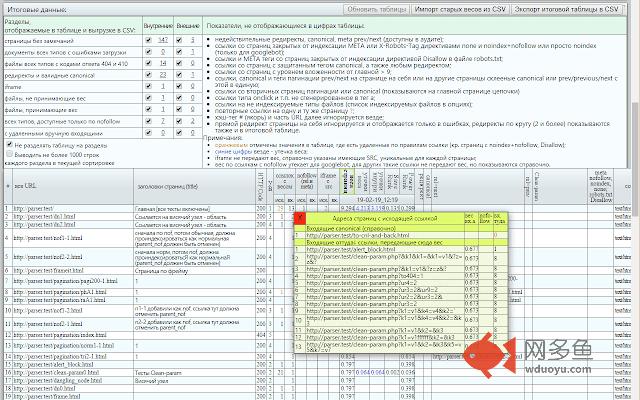Enable Выводить не более 1000 строк checkbox
Image resolution: width=640 pixels, height=400 pixels.
coord(9,155)
